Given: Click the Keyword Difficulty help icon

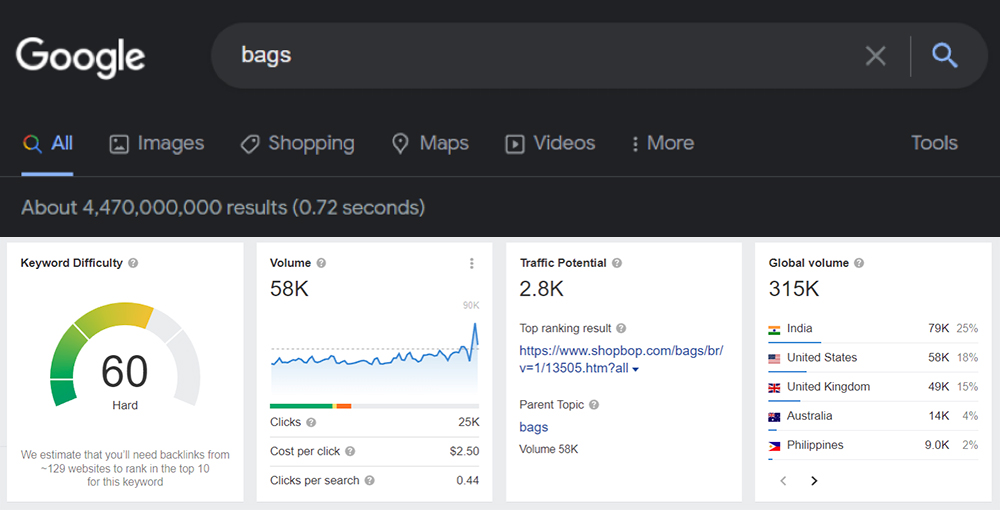Looking at the screenshot, I should click(x=133, y=263).
